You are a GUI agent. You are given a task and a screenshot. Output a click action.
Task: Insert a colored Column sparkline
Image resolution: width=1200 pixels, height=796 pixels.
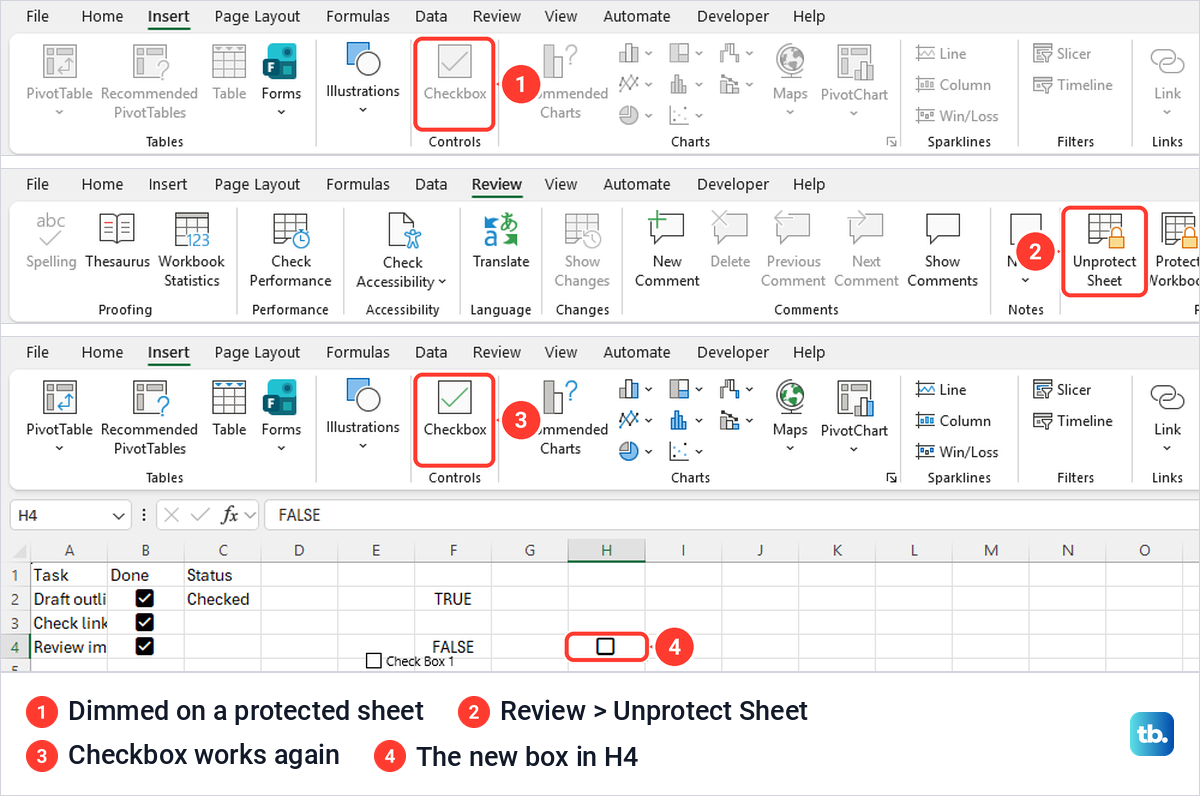(953, 421)
